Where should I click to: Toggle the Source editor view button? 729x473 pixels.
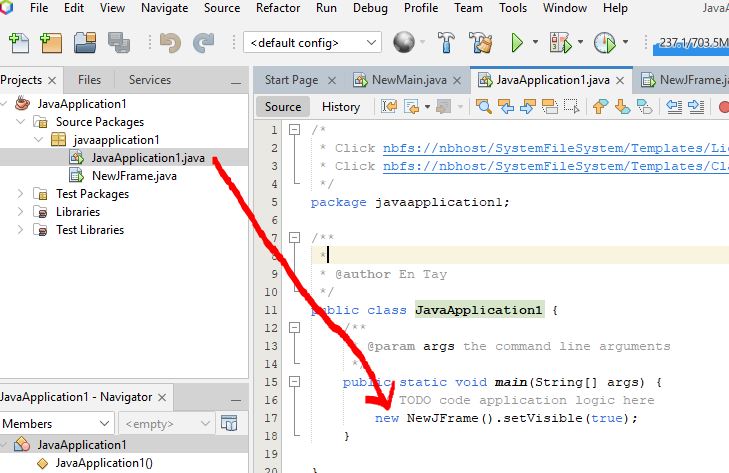[x=283, y=107]
